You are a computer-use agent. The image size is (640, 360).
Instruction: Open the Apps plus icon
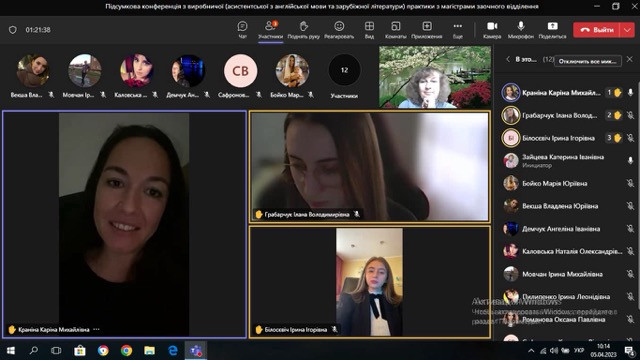pyautogui.click(x=427, y=27)
